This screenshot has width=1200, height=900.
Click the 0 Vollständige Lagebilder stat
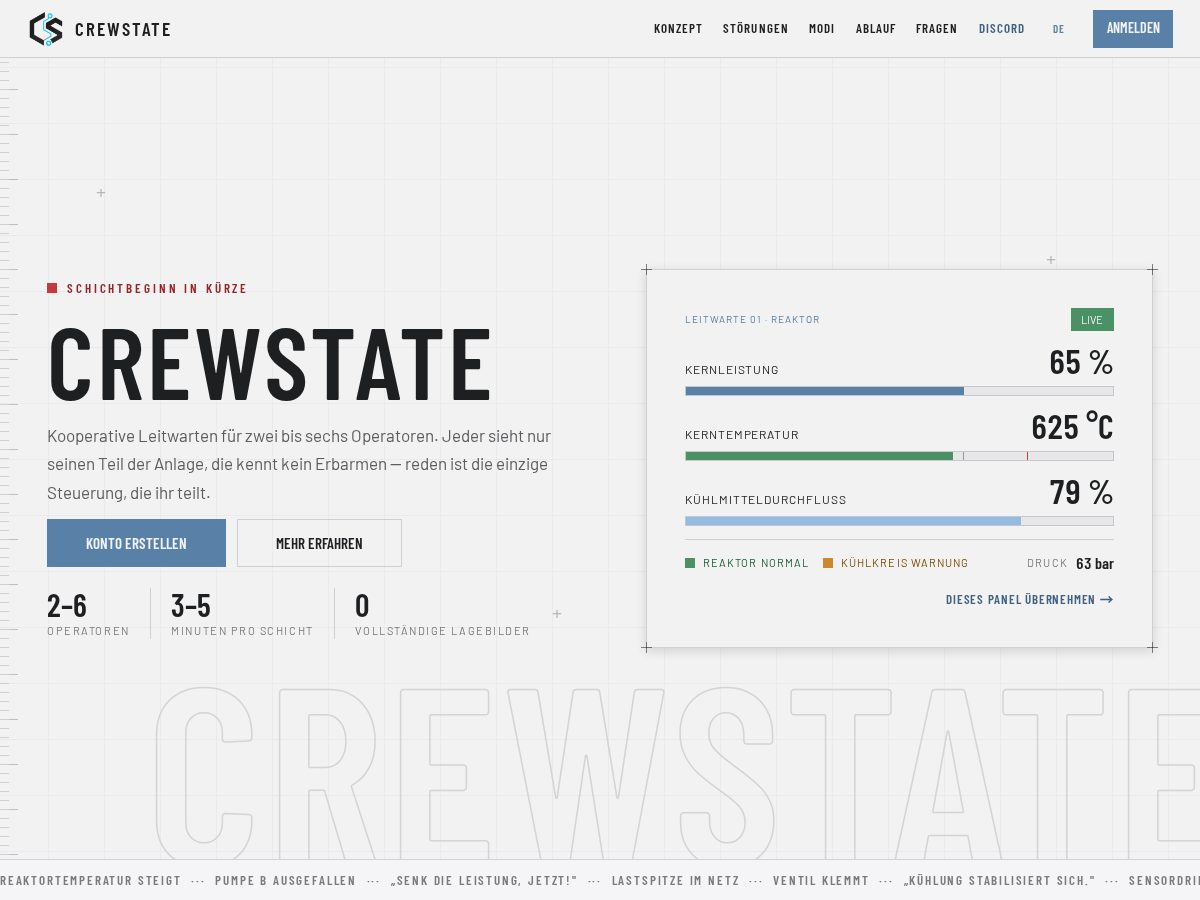pos(442,614)
